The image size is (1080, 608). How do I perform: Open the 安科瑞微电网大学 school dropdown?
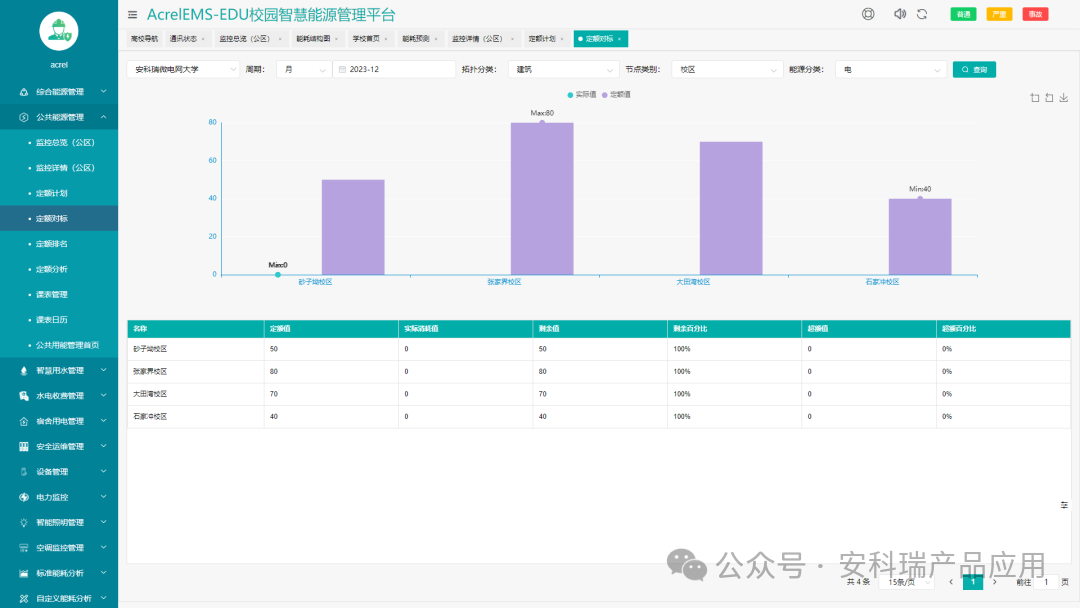[x=184, y=70]
